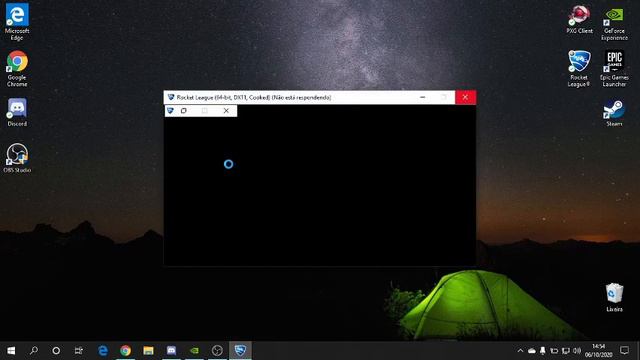Open Task View on taskbar
This screenshot has width=640, height=360.
pyautogui.click(x=79, y=350)
